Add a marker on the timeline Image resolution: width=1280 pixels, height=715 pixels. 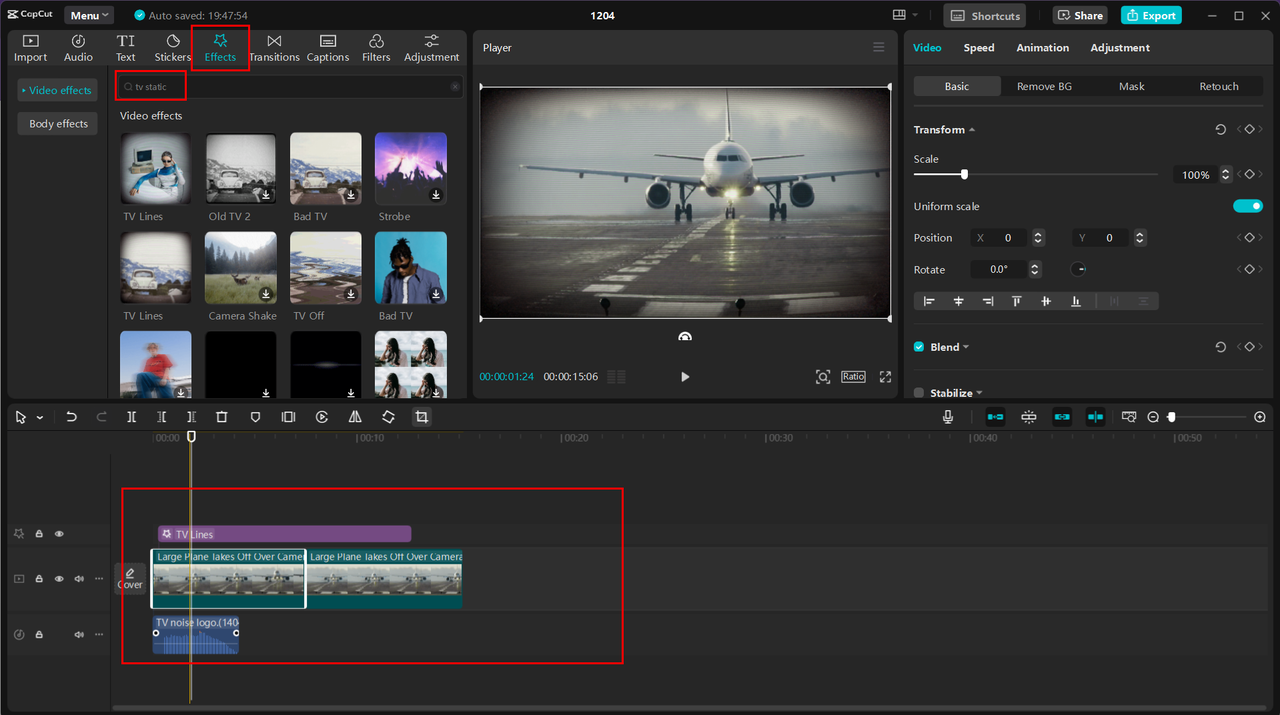coord(255,417)
